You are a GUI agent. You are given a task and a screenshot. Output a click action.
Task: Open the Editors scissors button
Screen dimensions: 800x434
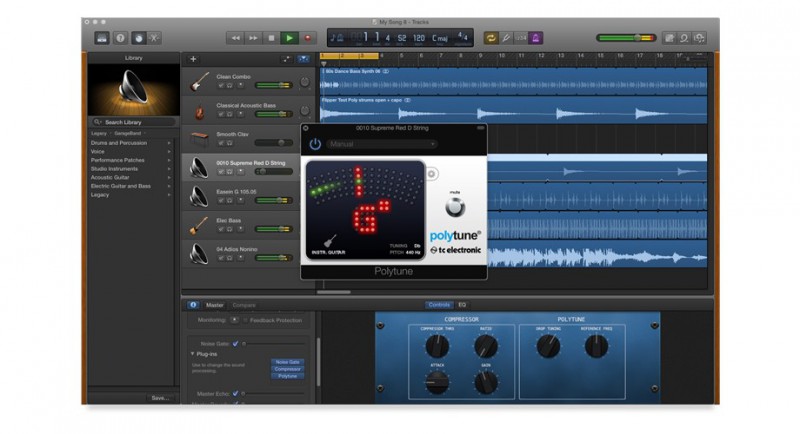point(155,38)
